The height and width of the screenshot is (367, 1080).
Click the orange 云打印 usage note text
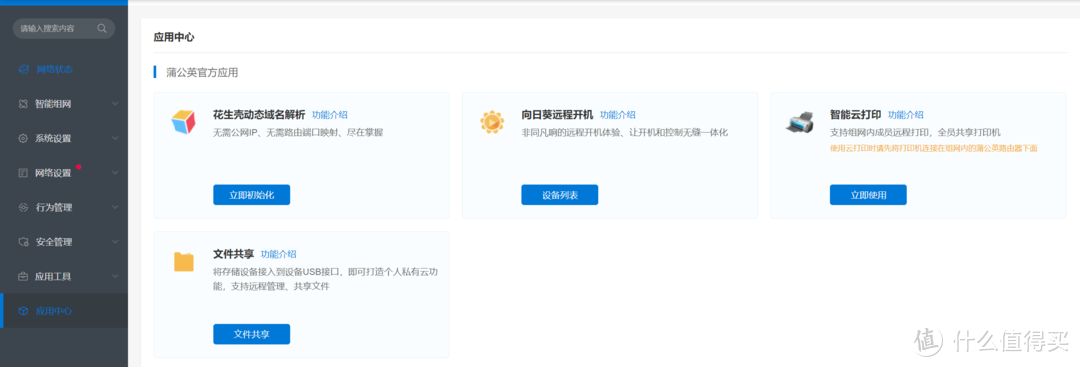pos(933,148)
